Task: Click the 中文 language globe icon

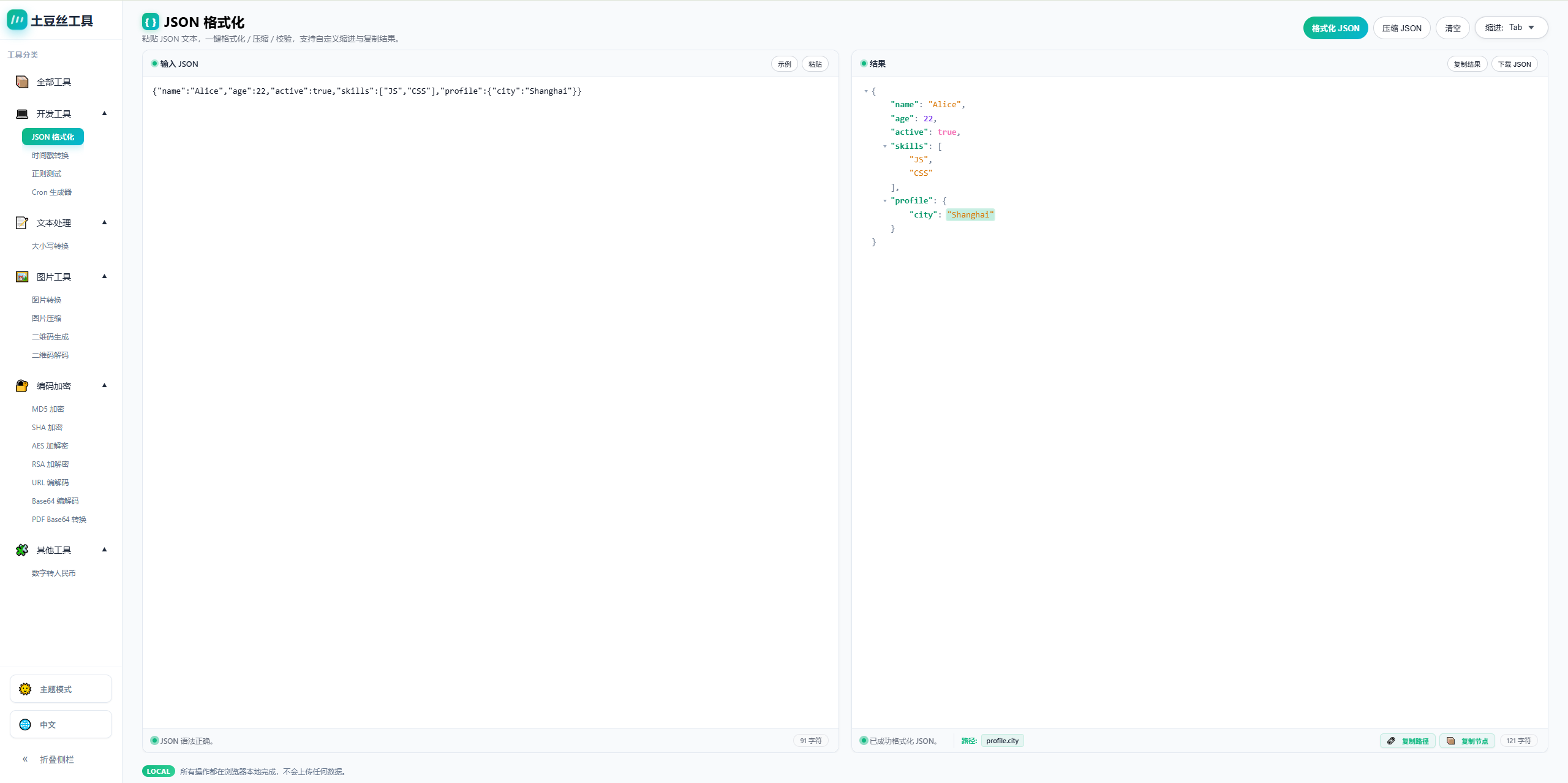Action: tap(25, 725)
